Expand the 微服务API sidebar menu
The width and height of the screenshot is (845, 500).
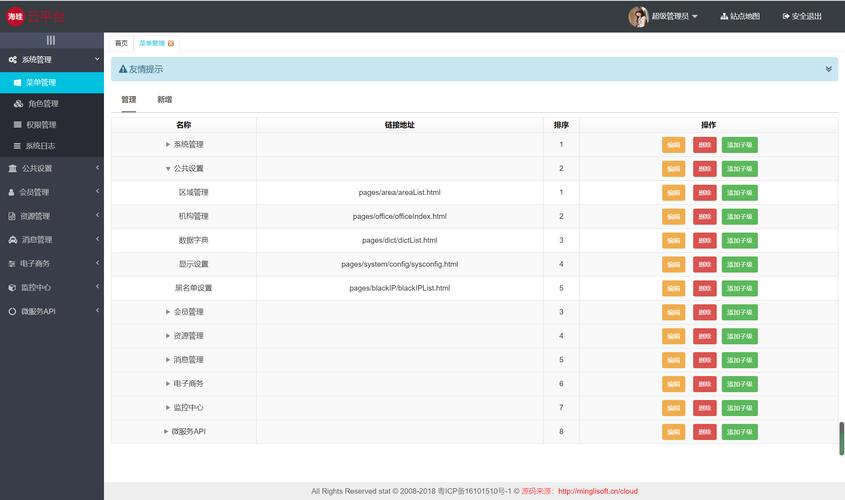coord(52,311)
